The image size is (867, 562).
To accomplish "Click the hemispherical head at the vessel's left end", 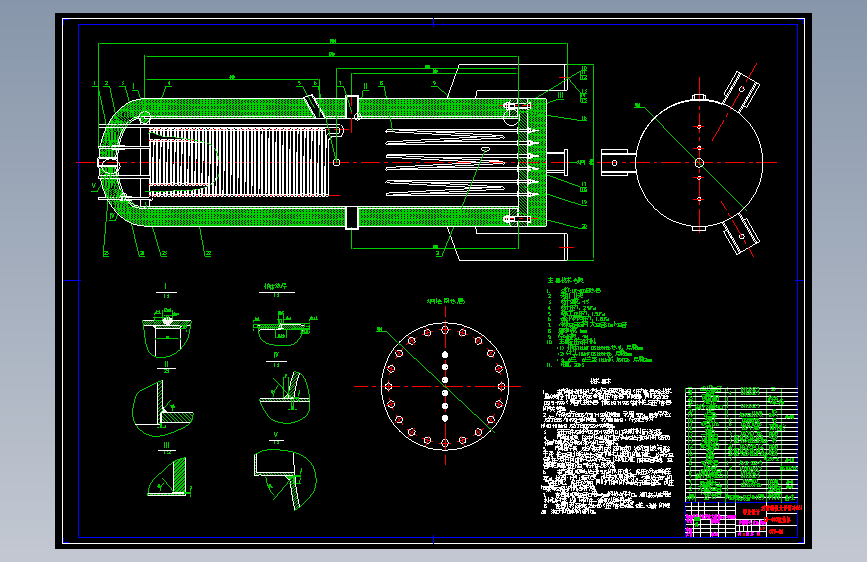I will point(122,162).
